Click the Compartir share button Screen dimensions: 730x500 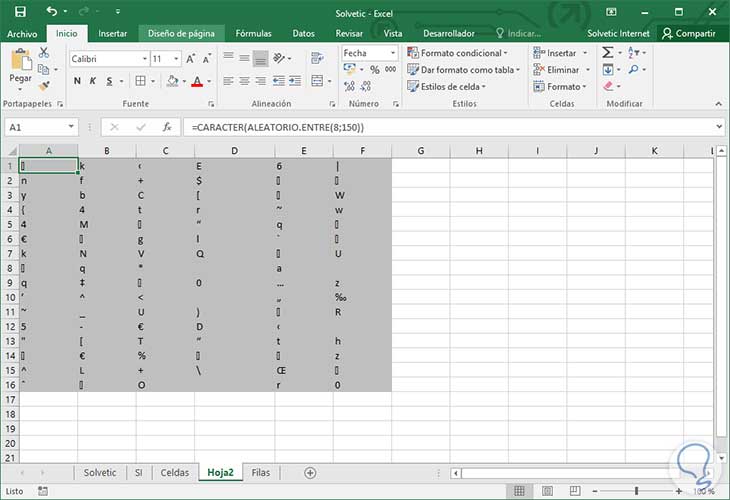(689, 34)
